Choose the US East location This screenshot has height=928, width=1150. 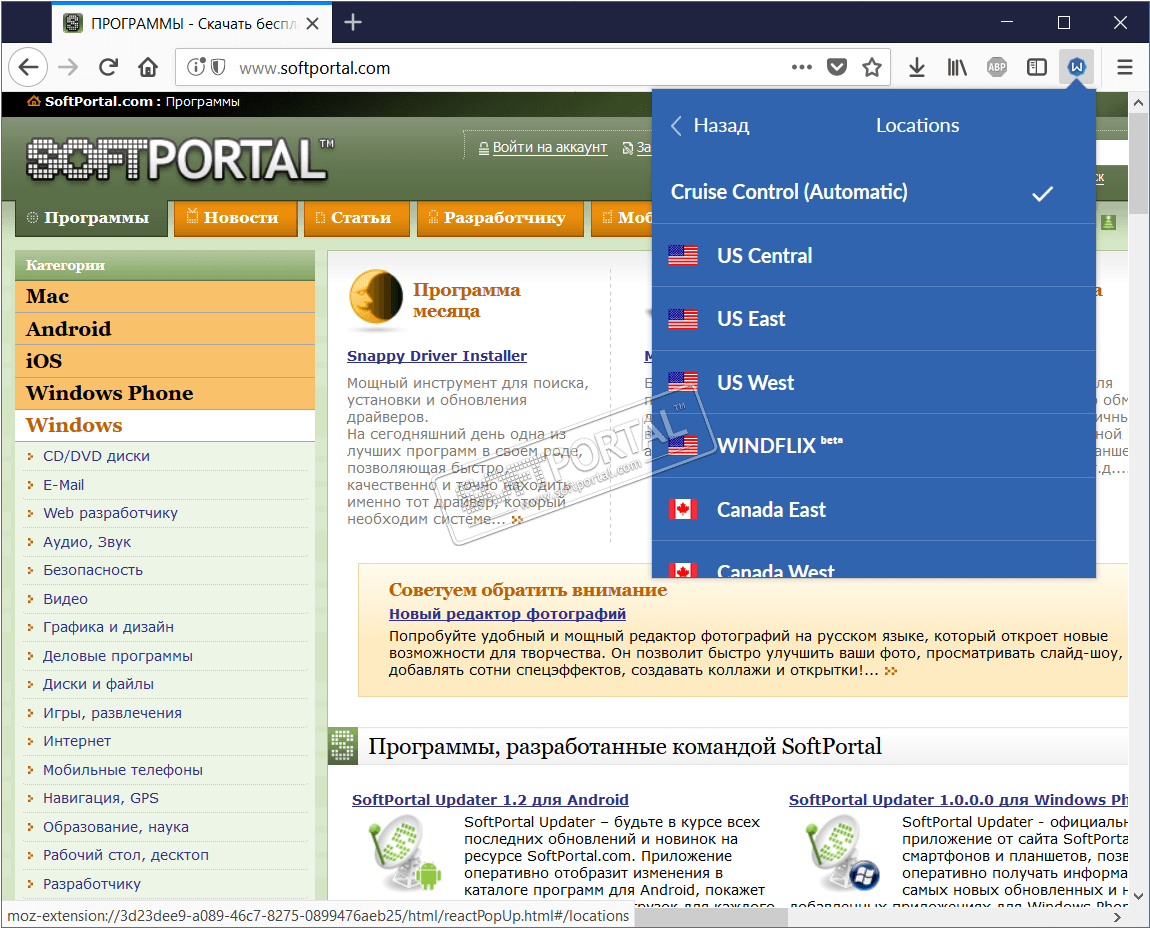point(874,319)
